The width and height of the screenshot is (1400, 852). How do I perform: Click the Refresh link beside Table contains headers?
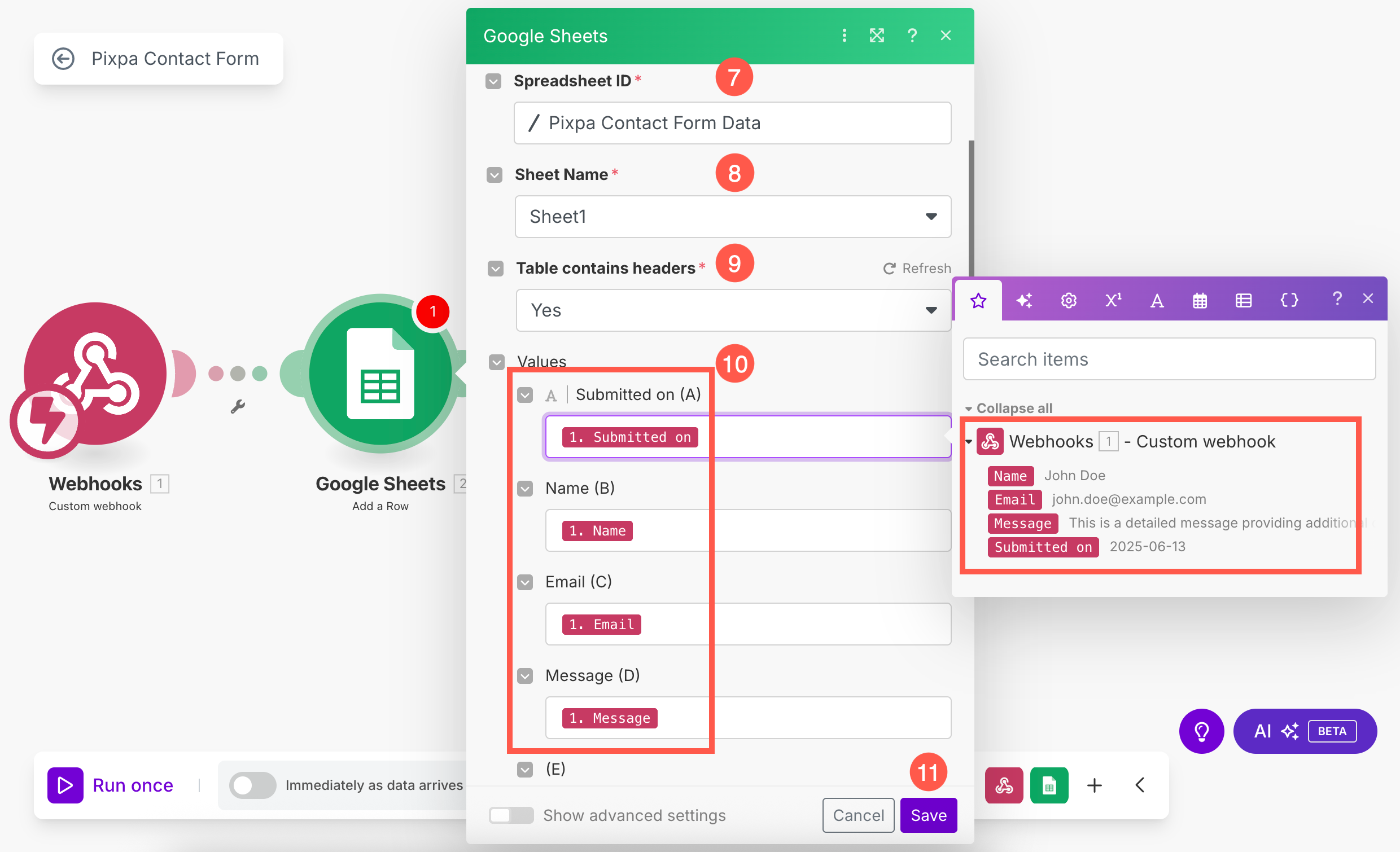(917, 268)
